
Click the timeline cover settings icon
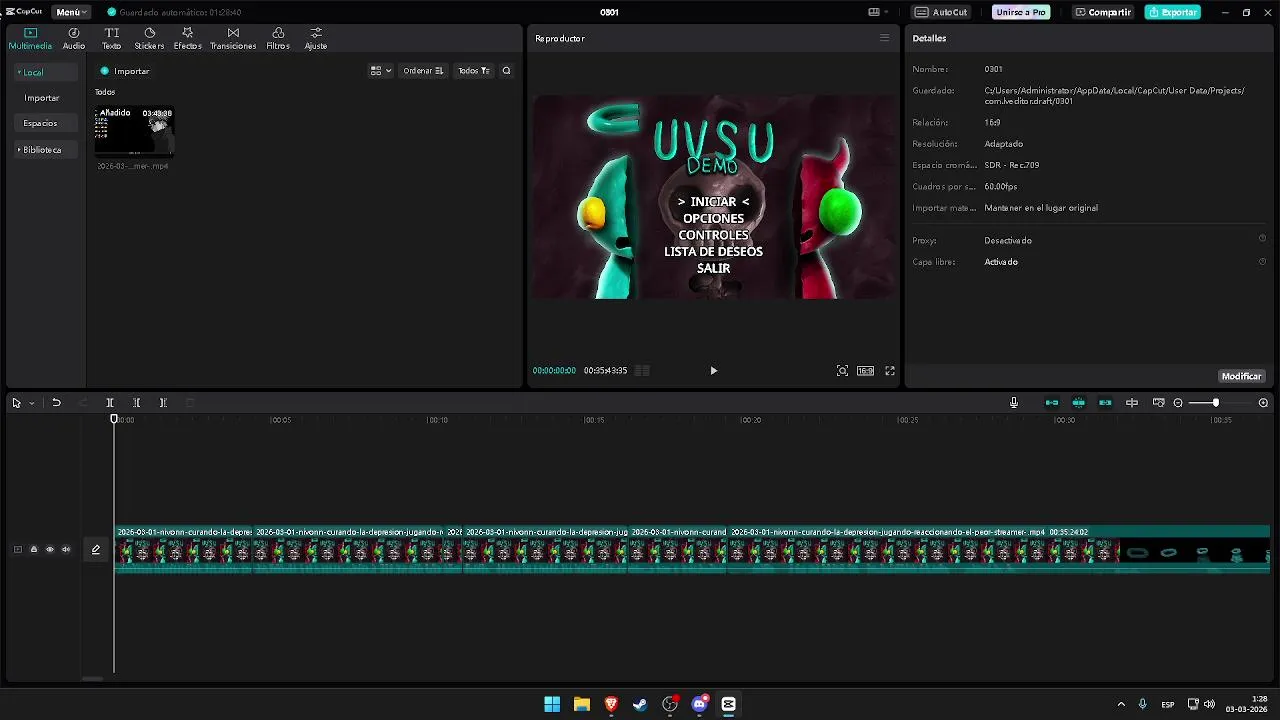(x=1158, y=403)
